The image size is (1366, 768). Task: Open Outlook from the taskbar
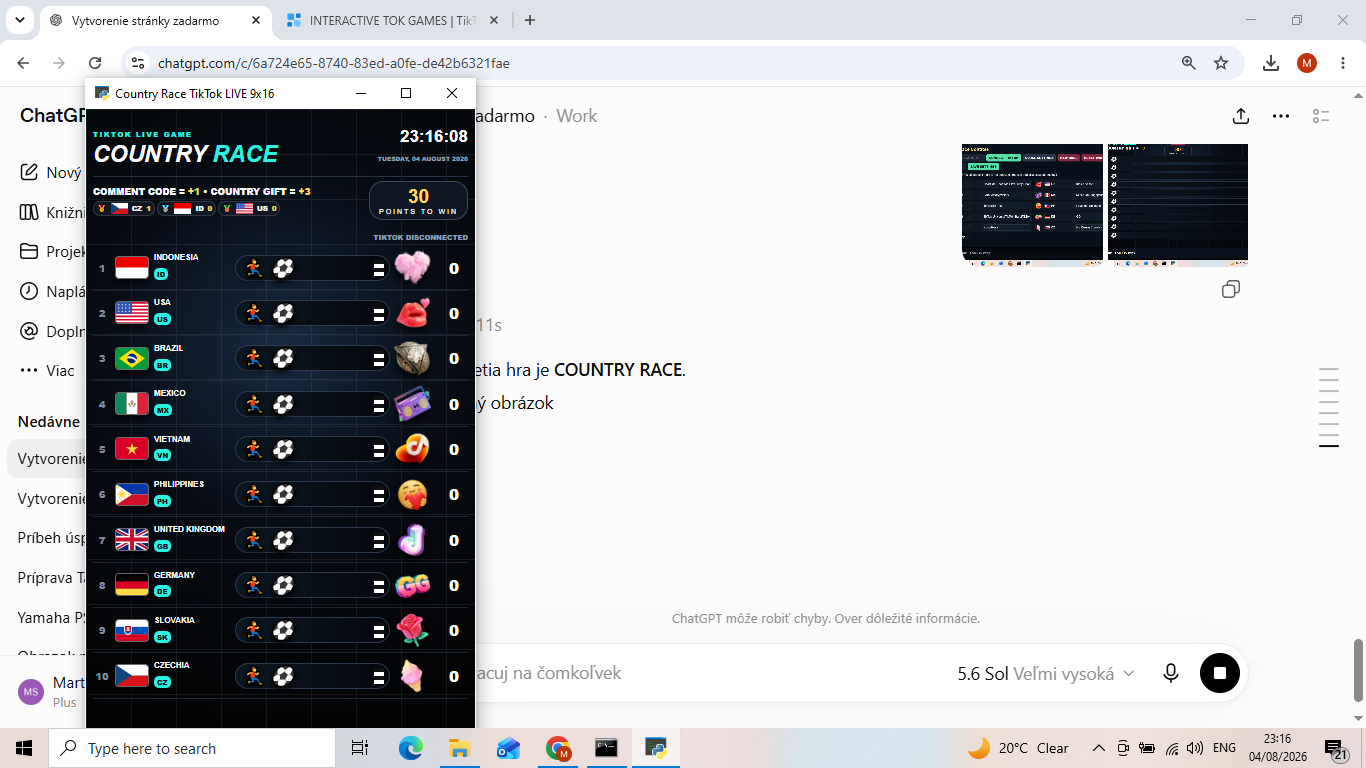(x=508, y=748)
